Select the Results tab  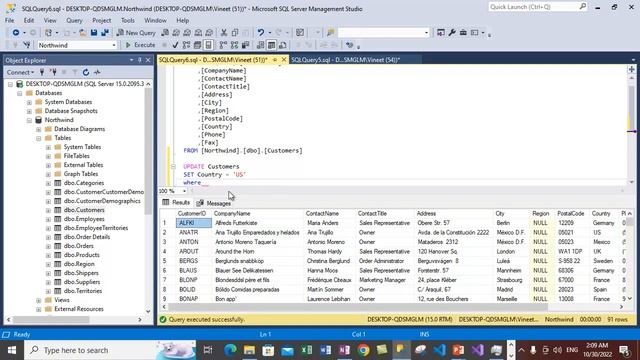click(x=176, y=202)
